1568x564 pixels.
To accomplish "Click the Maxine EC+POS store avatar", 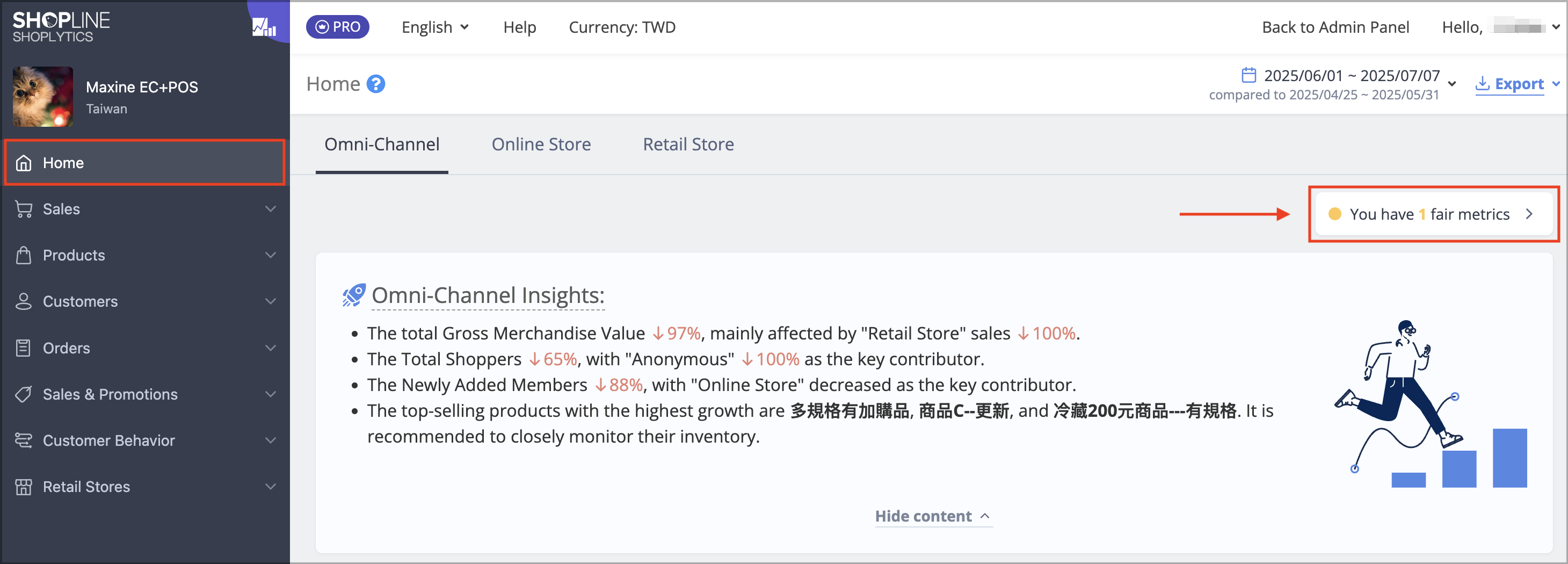I will tap(42, 96).
